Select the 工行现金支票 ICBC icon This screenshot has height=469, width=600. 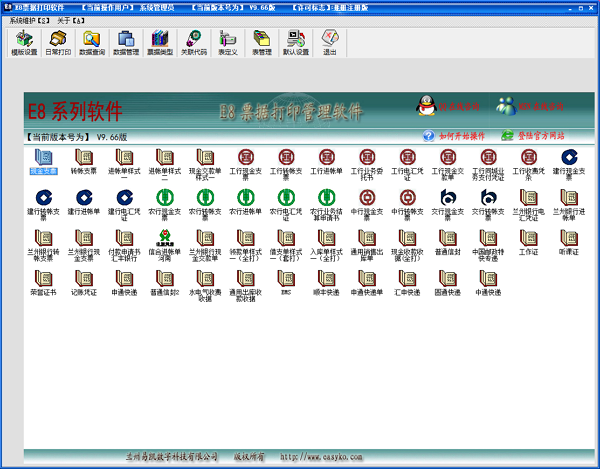point(246,164)
